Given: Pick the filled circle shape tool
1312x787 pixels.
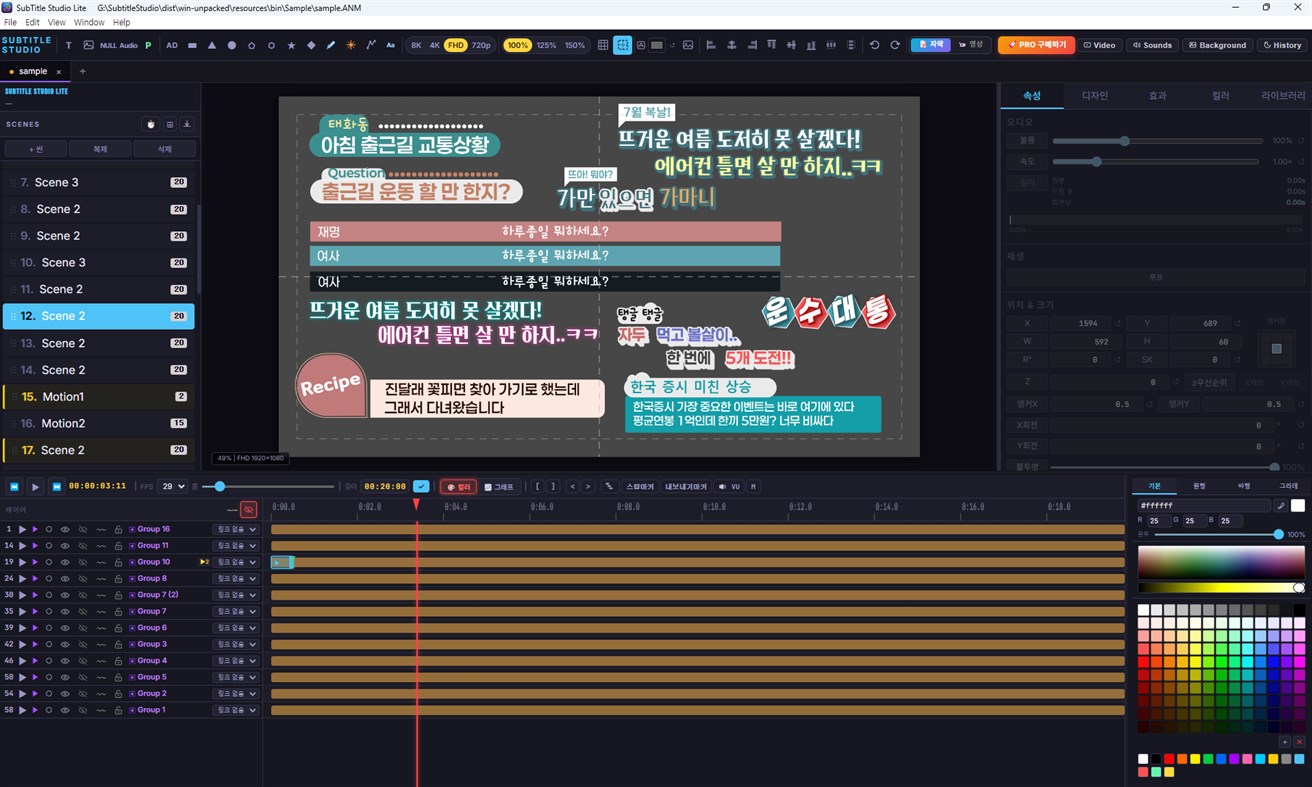Looking at the screenshot, I should tap(232, 45).
